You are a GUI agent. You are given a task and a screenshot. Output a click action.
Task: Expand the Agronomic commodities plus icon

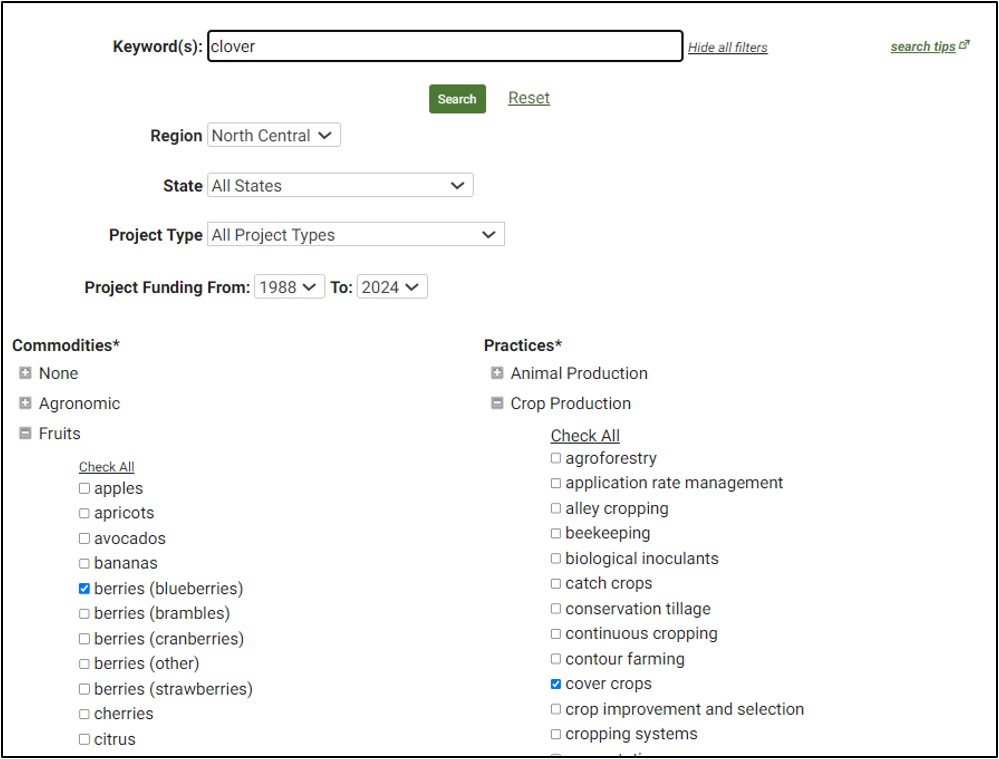[x=25, y=403]
